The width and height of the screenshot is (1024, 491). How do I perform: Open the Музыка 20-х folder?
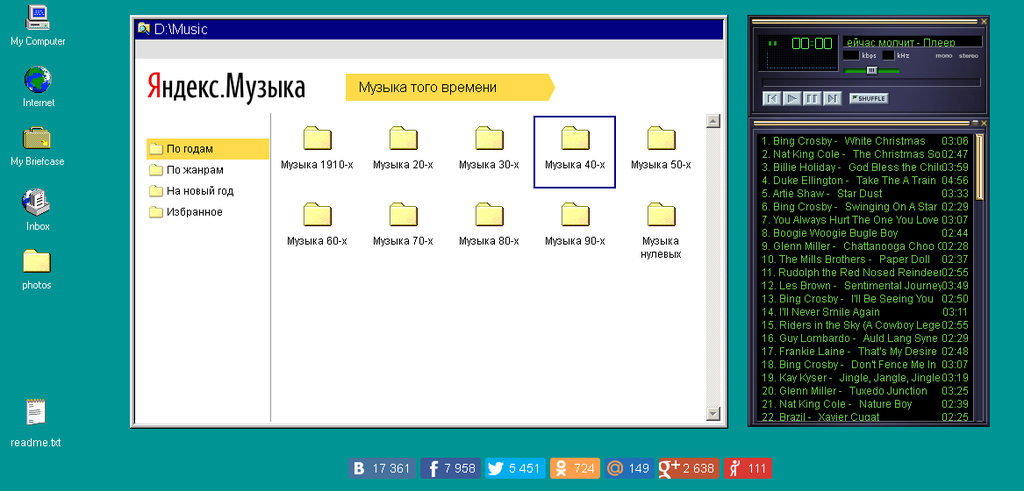[403, 148]
